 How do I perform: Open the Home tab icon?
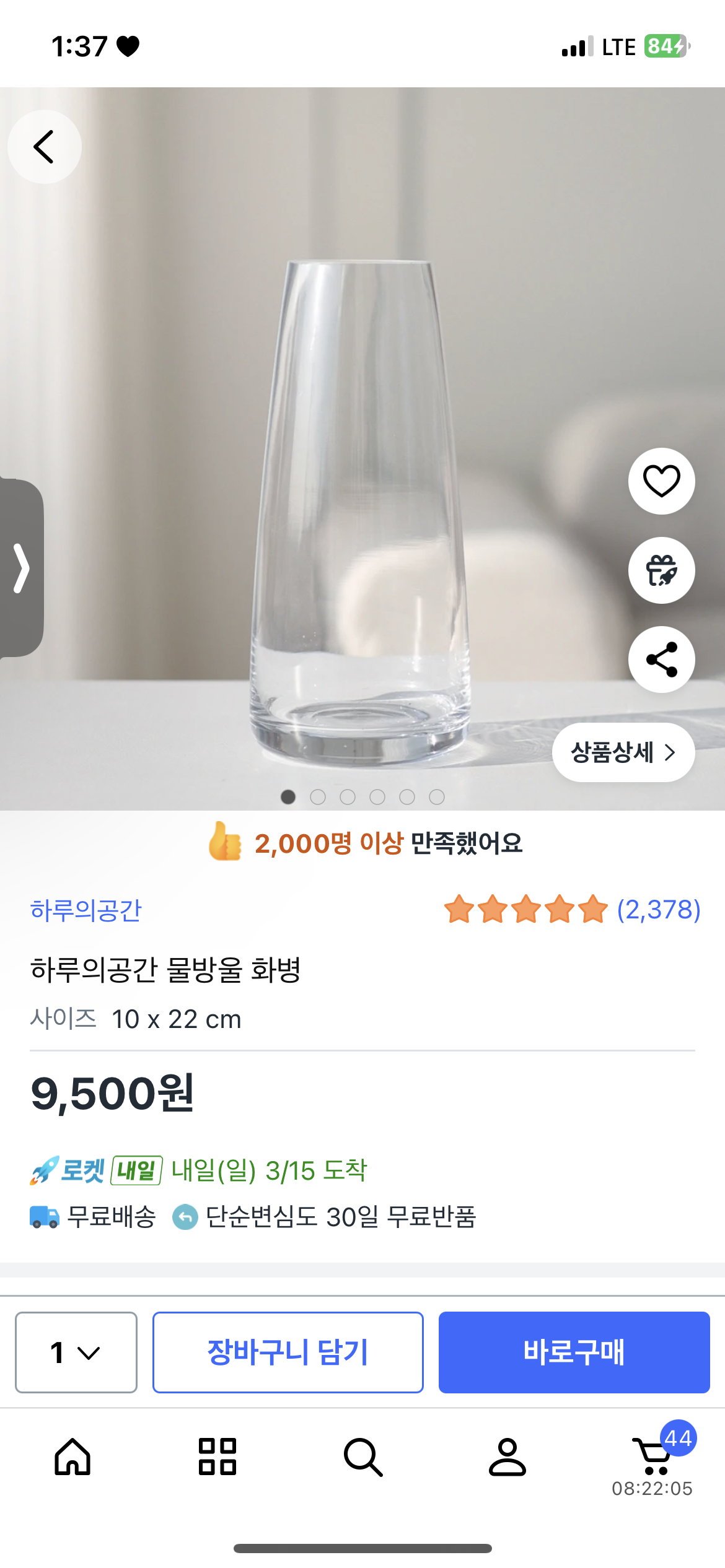(72, 1457)
